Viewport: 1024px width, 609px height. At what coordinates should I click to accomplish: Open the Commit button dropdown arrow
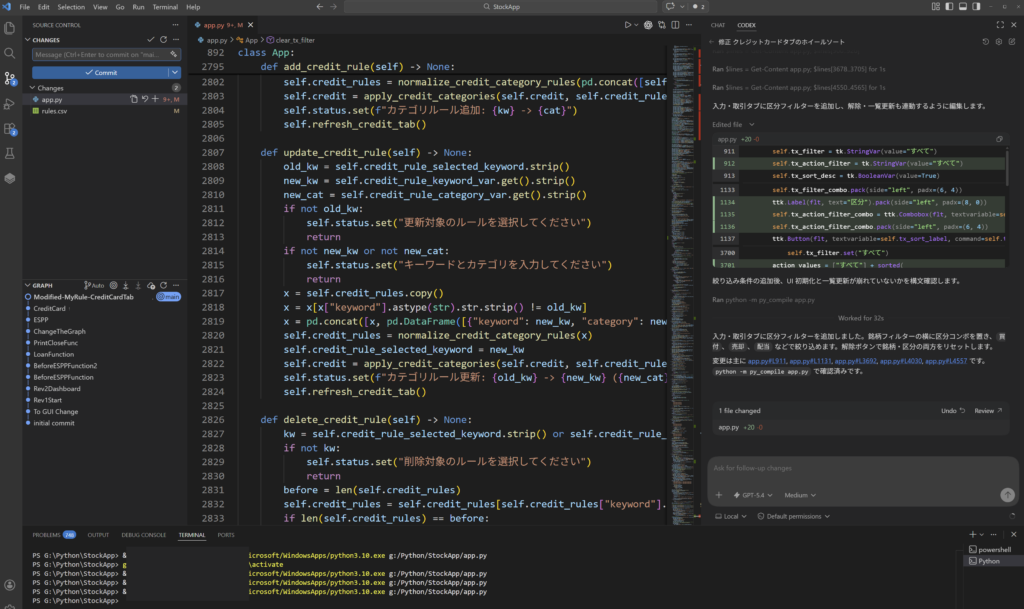tap(175, 72)
